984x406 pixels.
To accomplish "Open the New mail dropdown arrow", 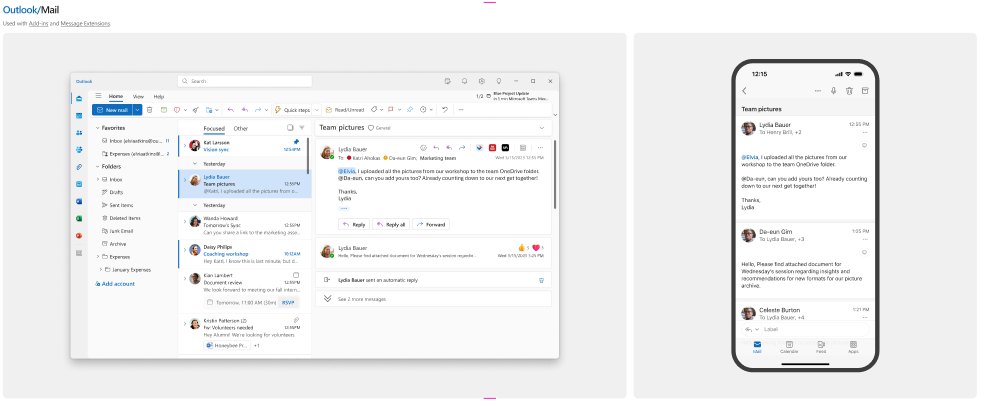I will pyautogui.click(x=138, y=109).
